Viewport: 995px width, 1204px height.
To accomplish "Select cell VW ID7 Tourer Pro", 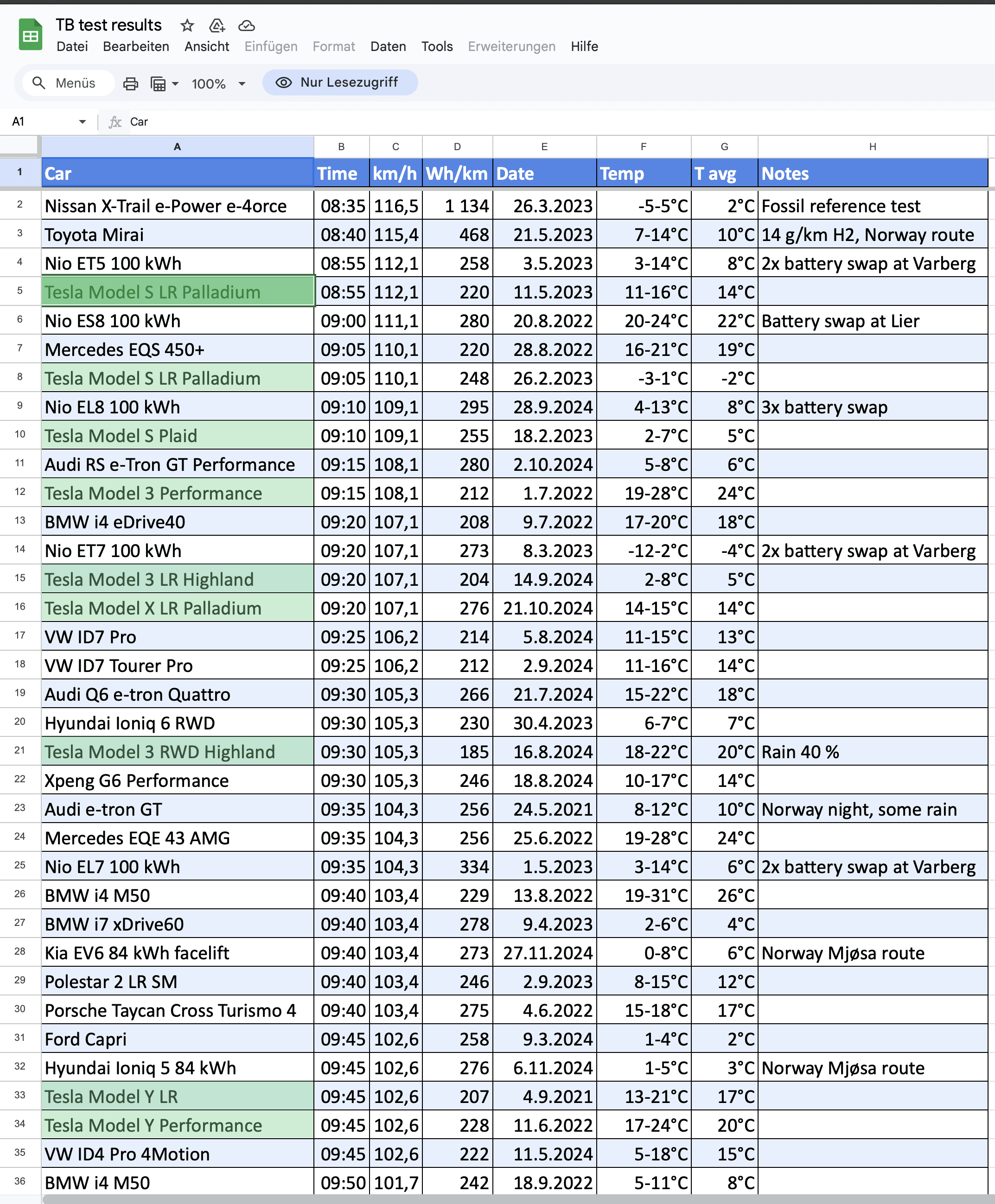I will [x=178, y=665].
